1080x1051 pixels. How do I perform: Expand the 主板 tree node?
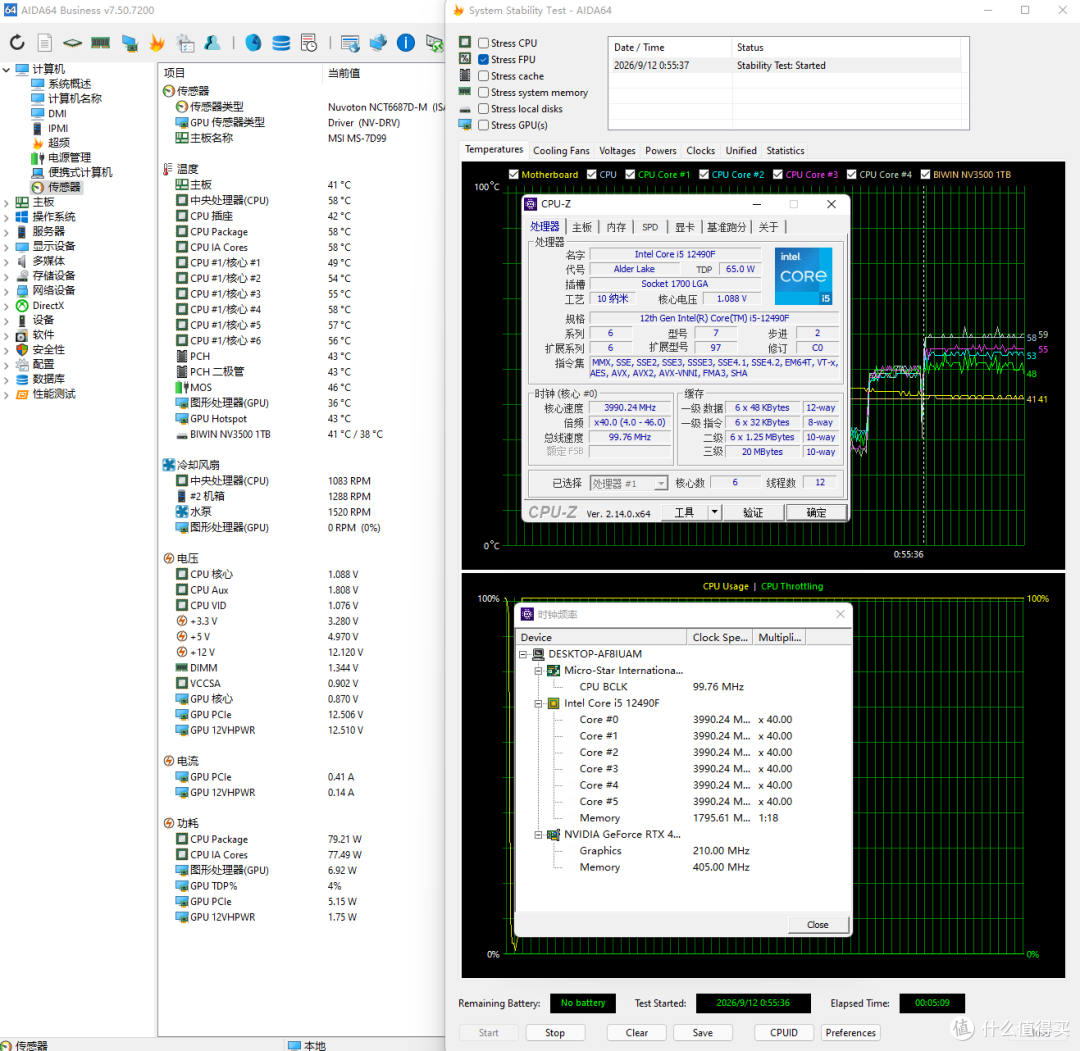[6, 202]
